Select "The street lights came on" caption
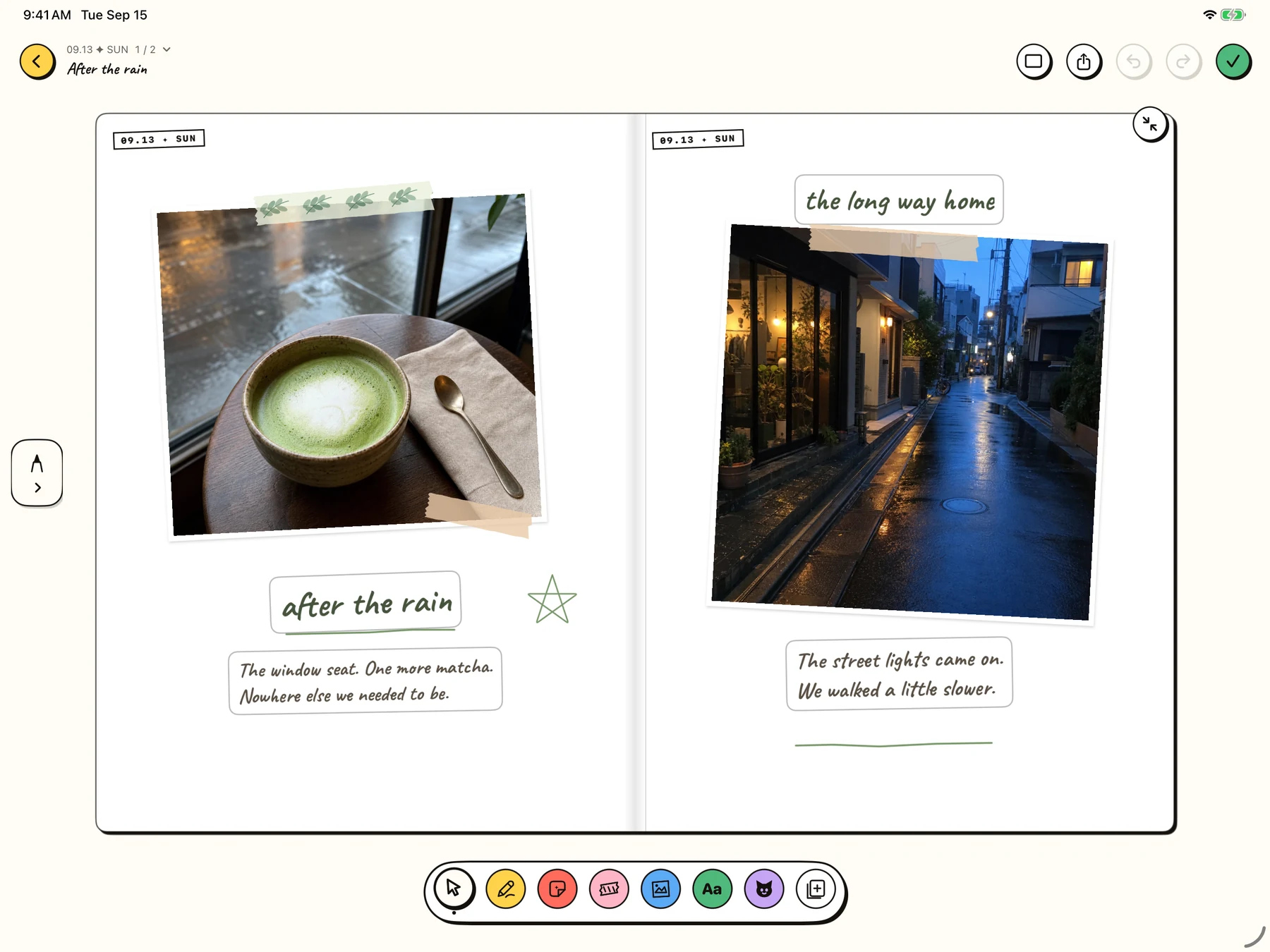This screenshot has width=1270, height=952. [x=899, y=674]
